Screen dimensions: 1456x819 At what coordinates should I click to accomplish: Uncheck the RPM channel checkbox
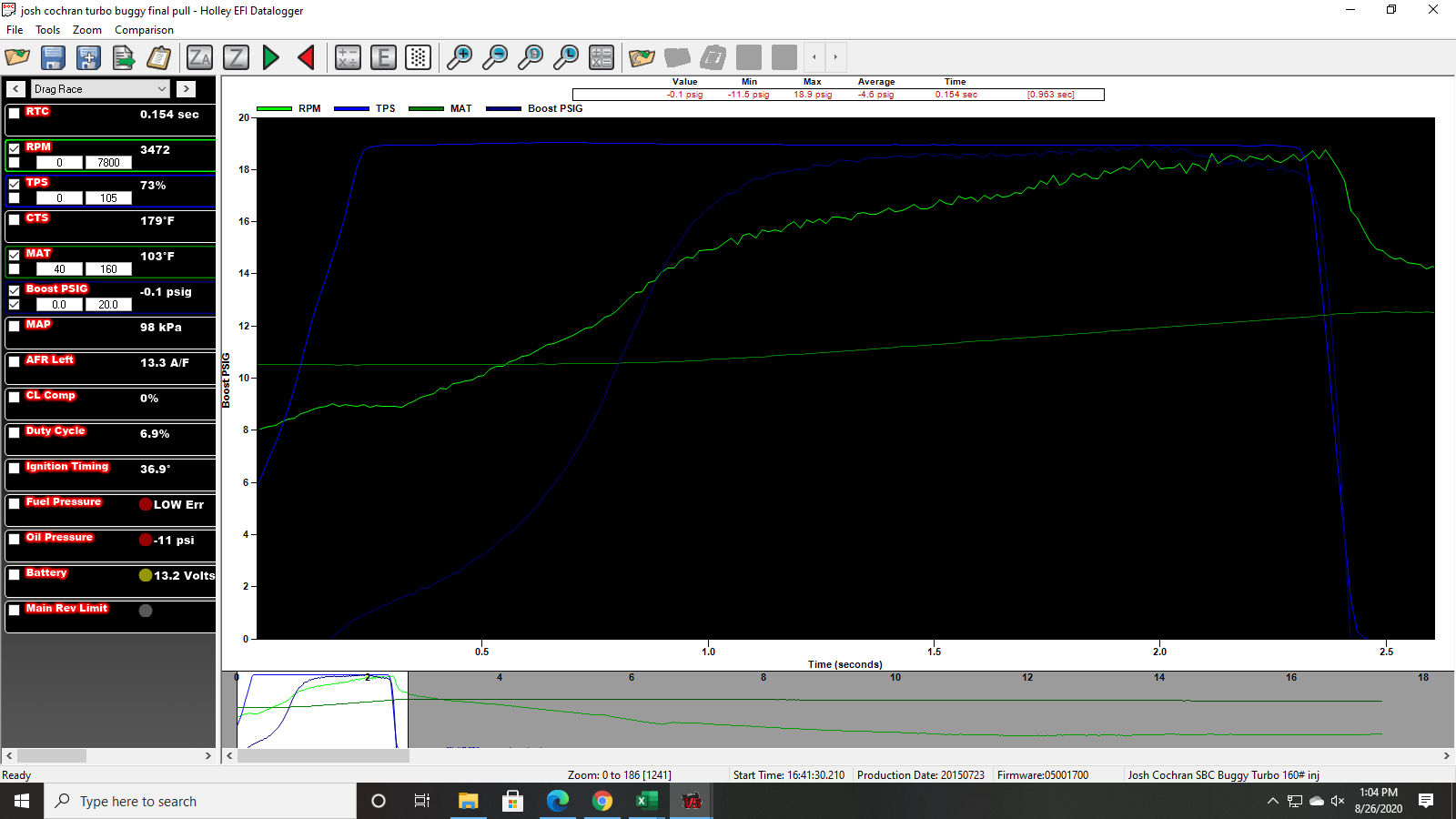coord(15,148)
